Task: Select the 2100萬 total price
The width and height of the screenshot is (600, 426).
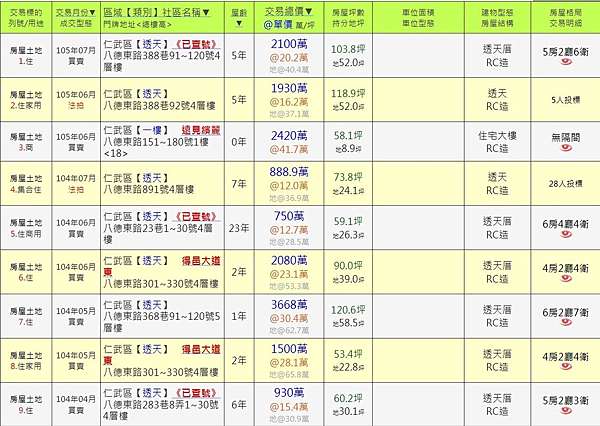Action: 289,44
